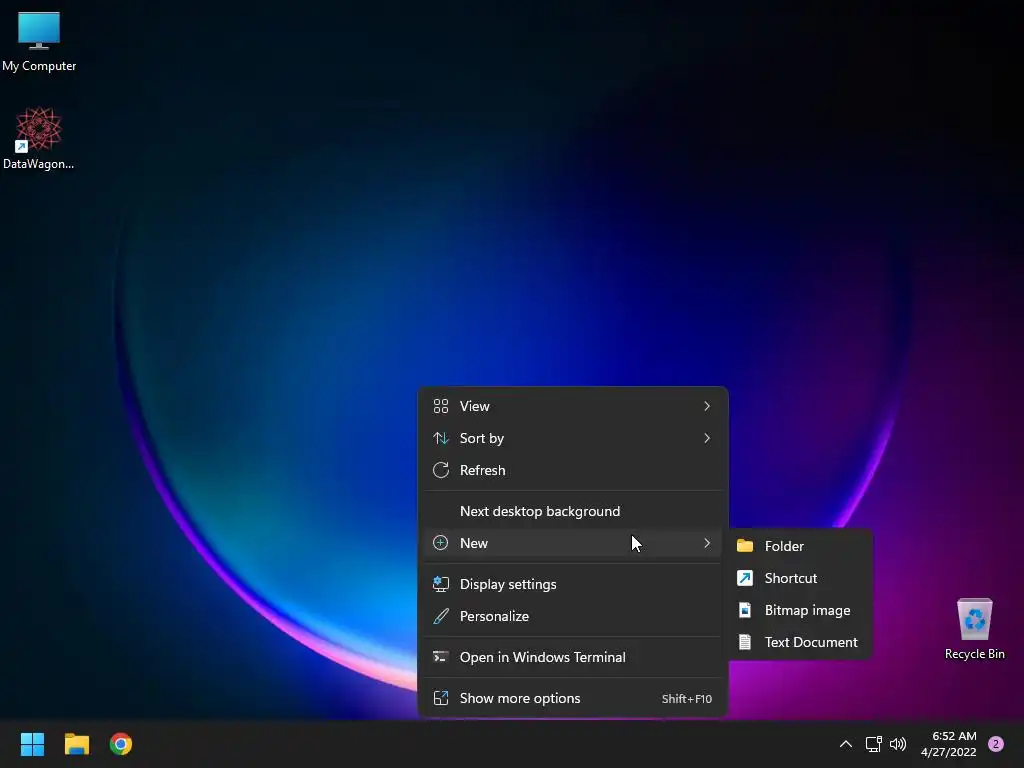1024x768 pixels.
Task: Open Display settings from the context menu
Action: point(572,584)
